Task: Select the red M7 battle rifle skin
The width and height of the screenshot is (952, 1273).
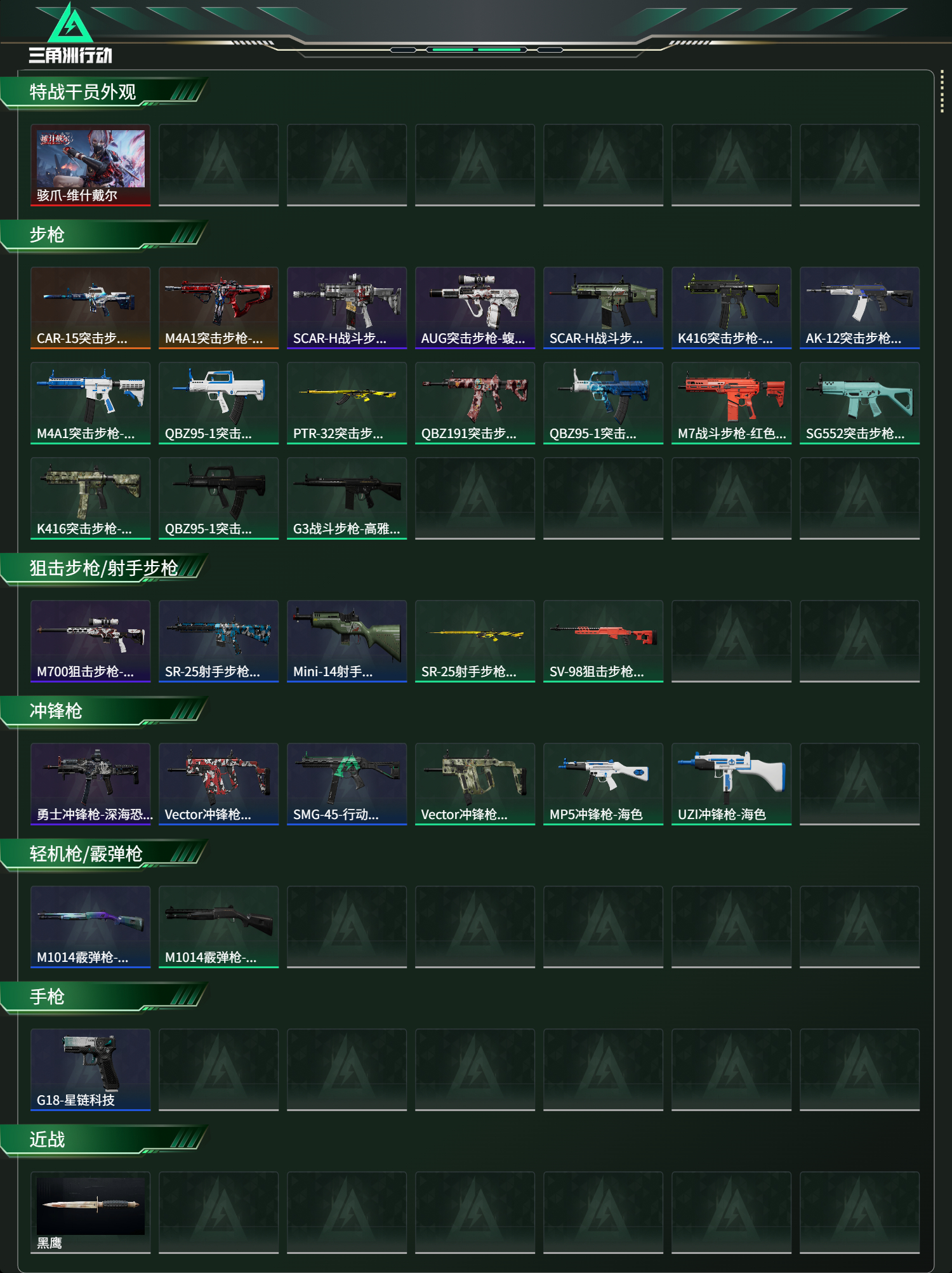Action: 731,403
